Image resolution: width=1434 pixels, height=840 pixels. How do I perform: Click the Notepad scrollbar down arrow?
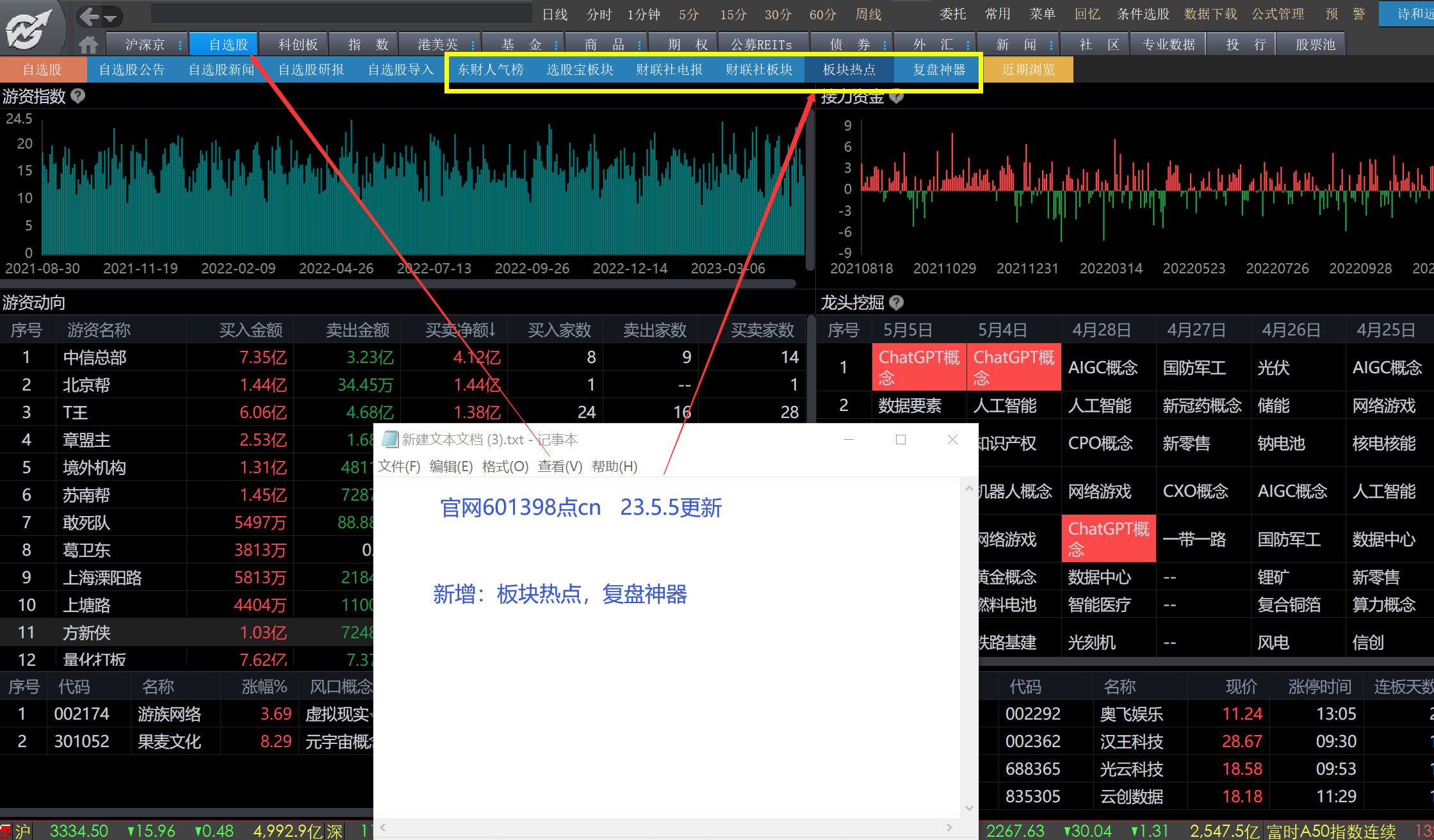968,808
